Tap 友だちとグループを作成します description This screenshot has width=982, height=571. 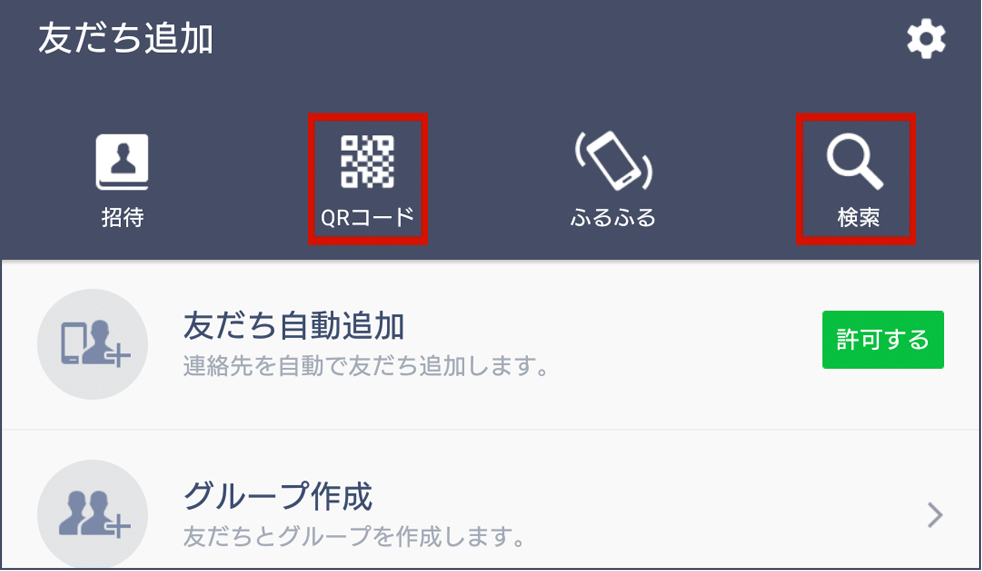(x=354, y=537)
